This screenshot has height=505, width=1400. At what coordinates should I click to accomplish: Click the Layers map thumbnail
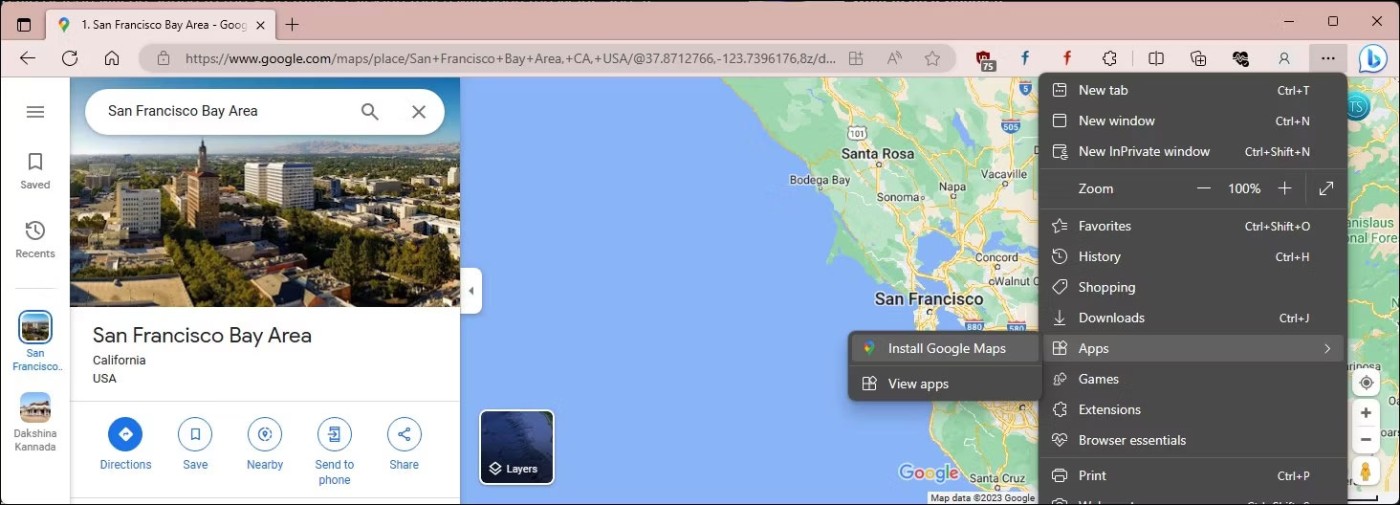pos(517,447)
